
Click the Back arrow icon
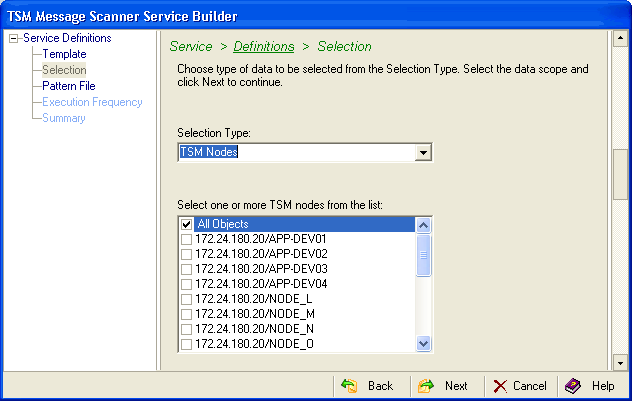[x=349, y=386]
